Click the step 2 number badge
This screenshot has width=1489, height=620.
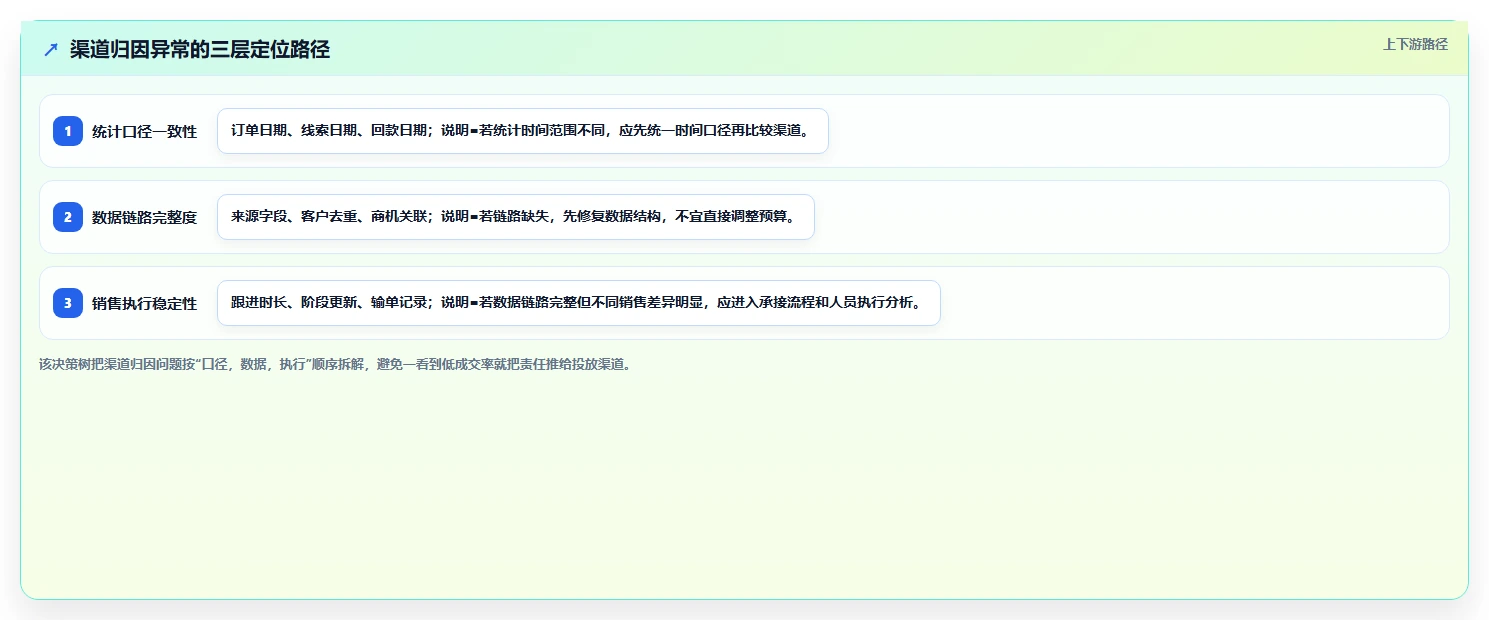tap(68, 217)
